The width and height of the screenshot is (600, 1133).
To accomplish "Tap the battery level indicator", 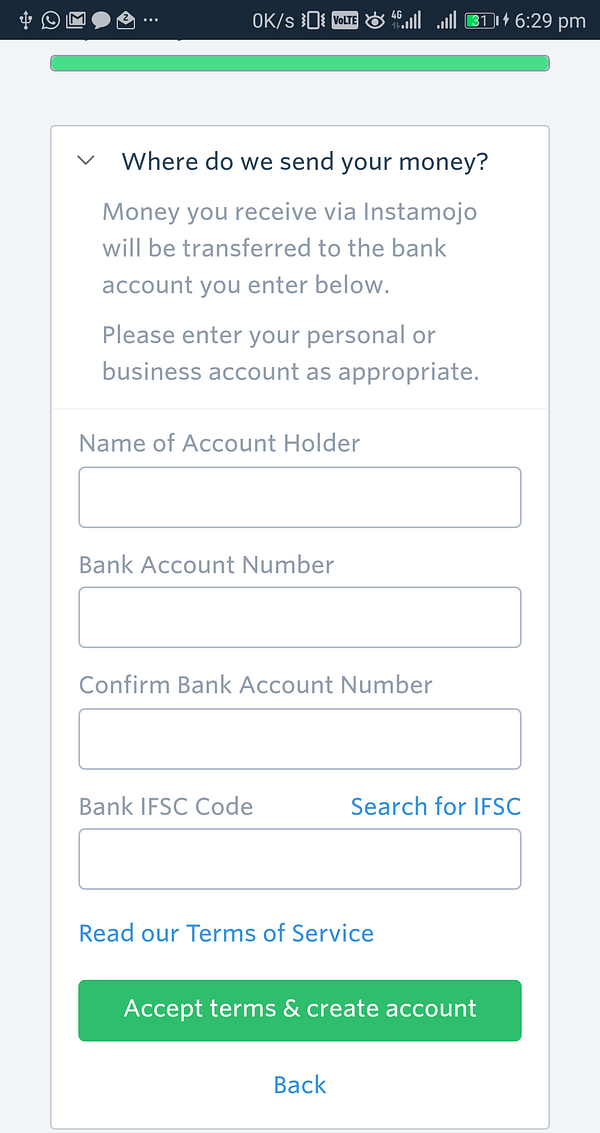I will pos(482,20).
